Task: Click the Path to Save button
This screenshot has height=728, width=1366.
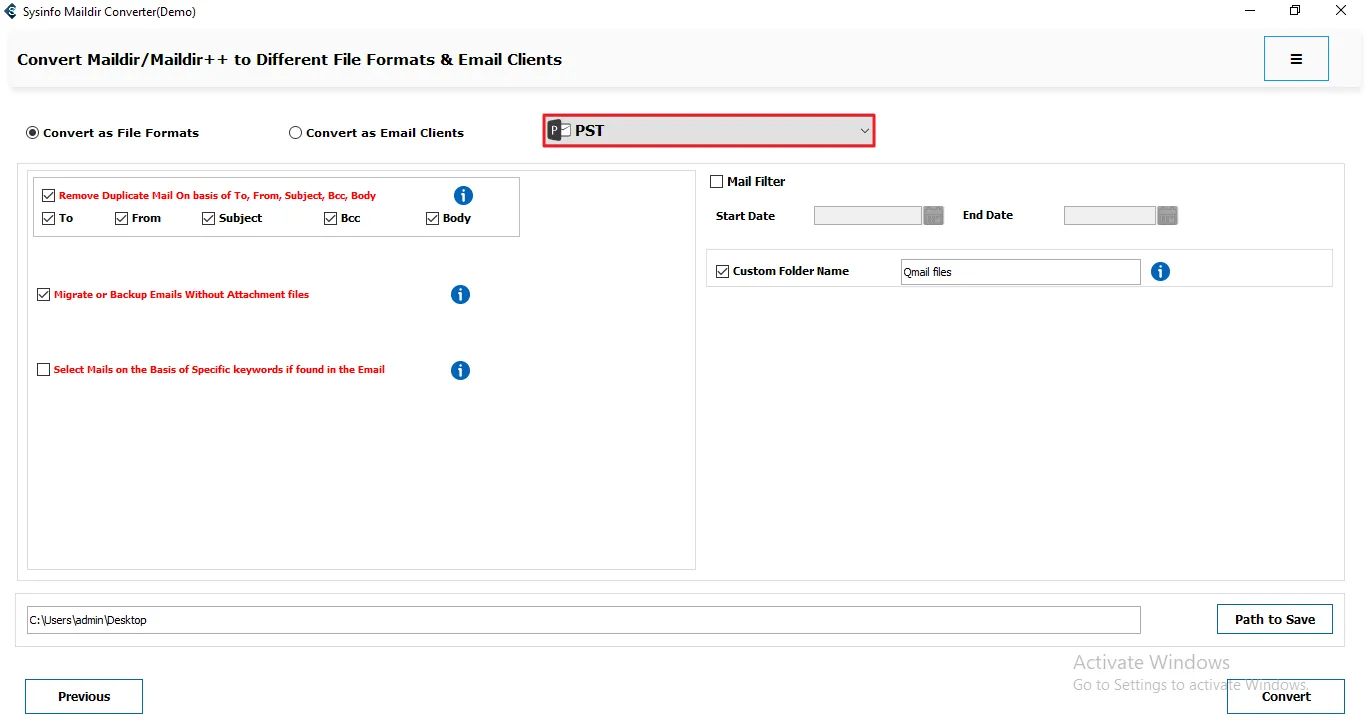Action: pyautogui.click(x=1274, y=619)
